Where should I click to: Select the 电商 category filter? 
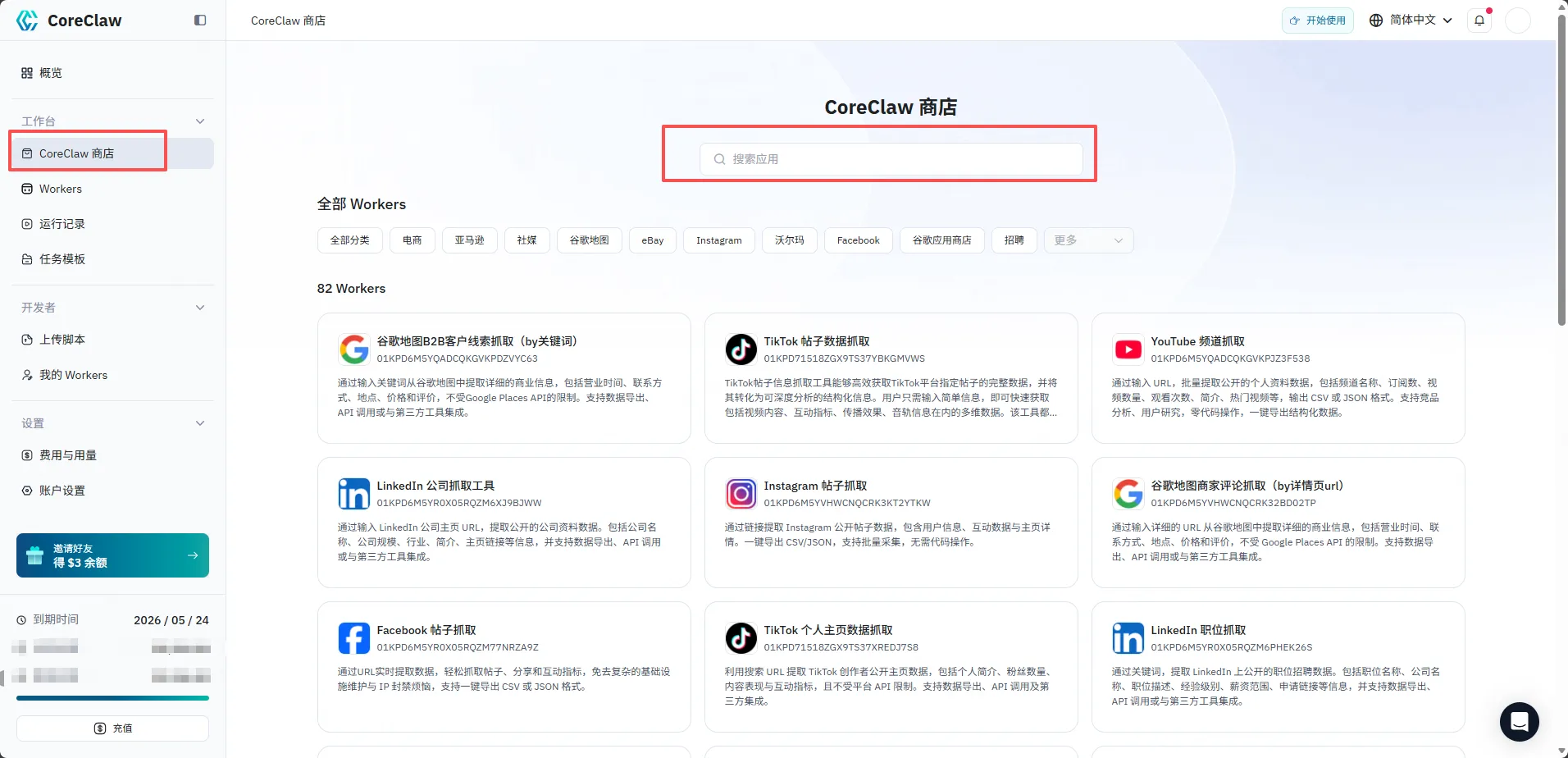tap(412, 240)
